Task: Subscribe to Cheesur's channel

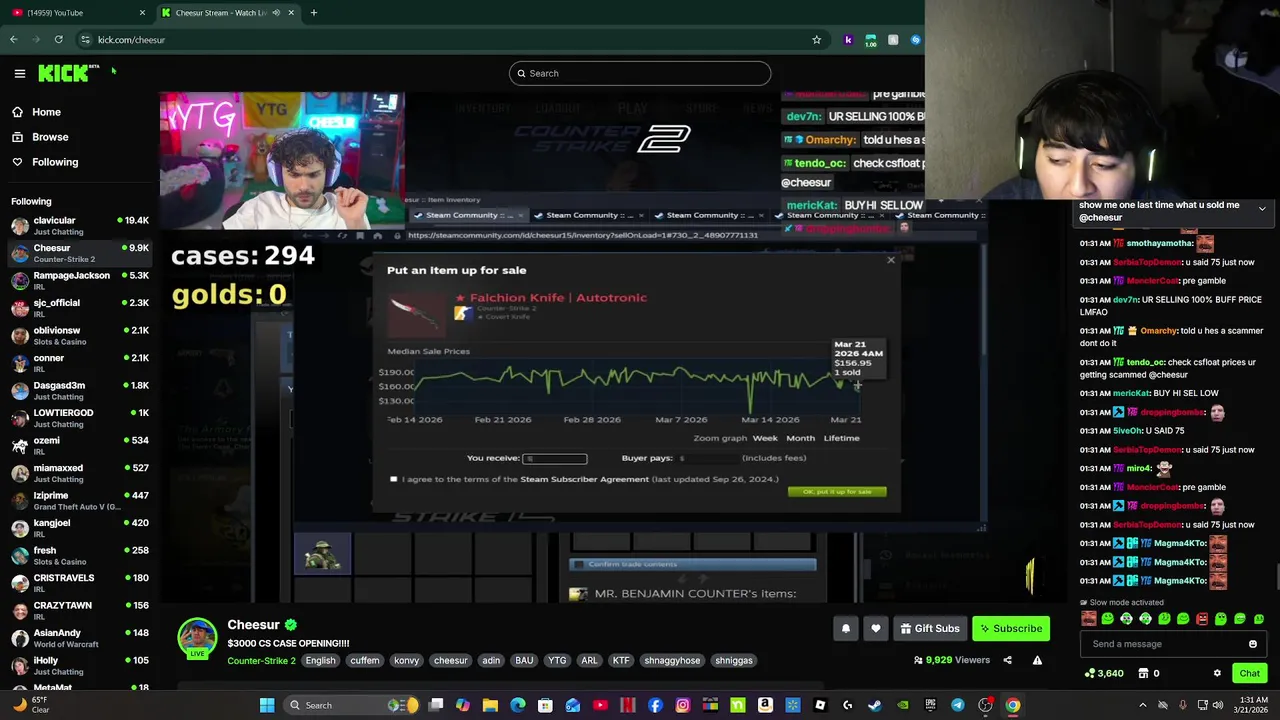Action: coord(1011,628)
